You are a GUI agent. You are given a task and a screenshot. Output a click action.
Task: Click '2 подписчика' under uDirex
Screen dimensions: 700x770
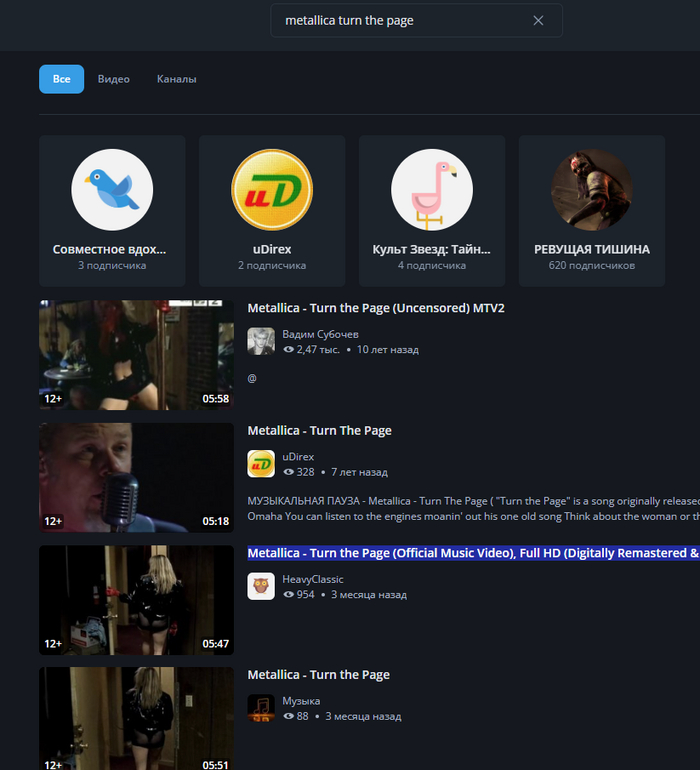point(272,266)
